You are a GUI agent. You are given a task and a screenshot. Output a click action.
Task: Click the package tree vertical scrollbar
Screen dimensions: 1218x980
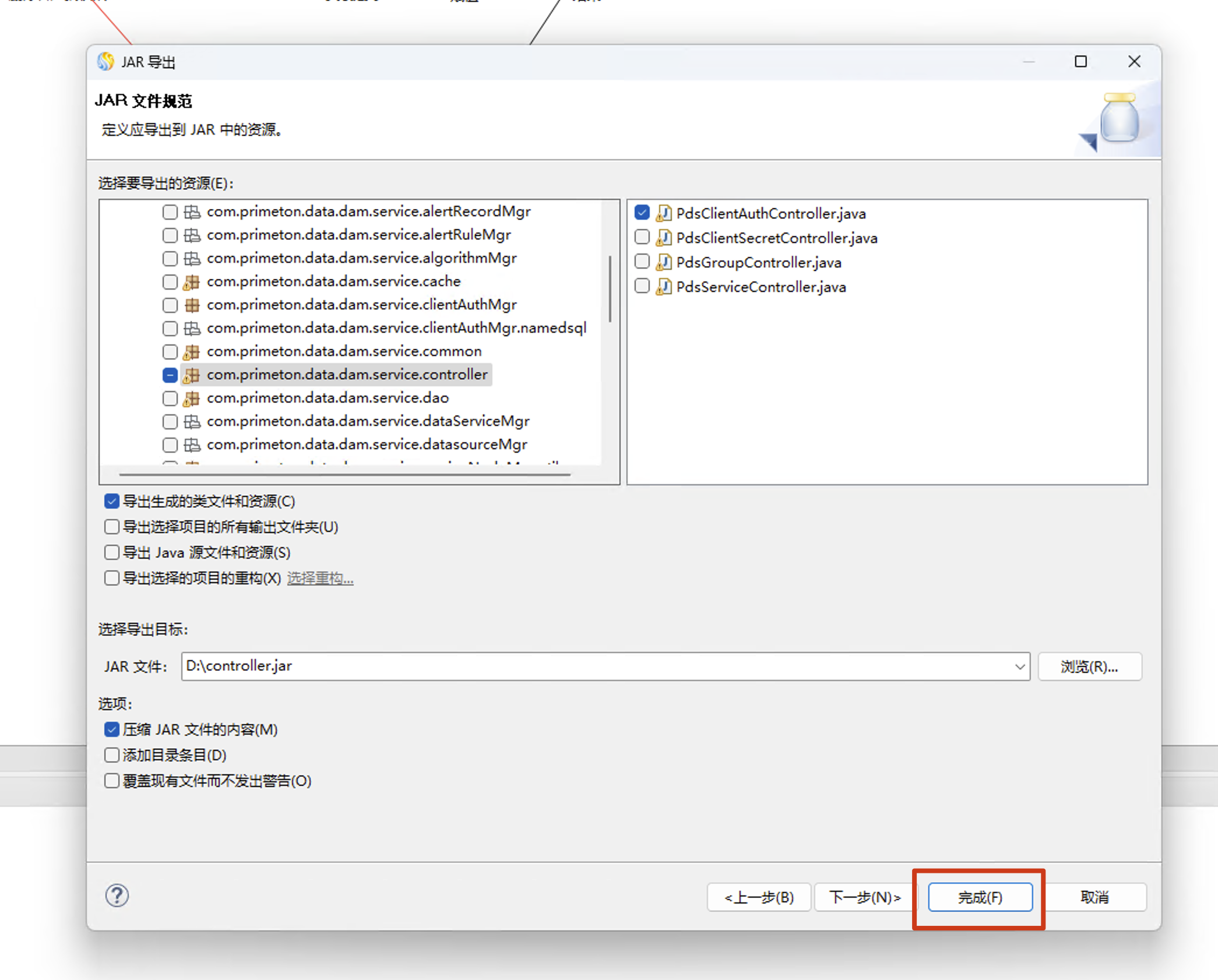coord(610,289)
